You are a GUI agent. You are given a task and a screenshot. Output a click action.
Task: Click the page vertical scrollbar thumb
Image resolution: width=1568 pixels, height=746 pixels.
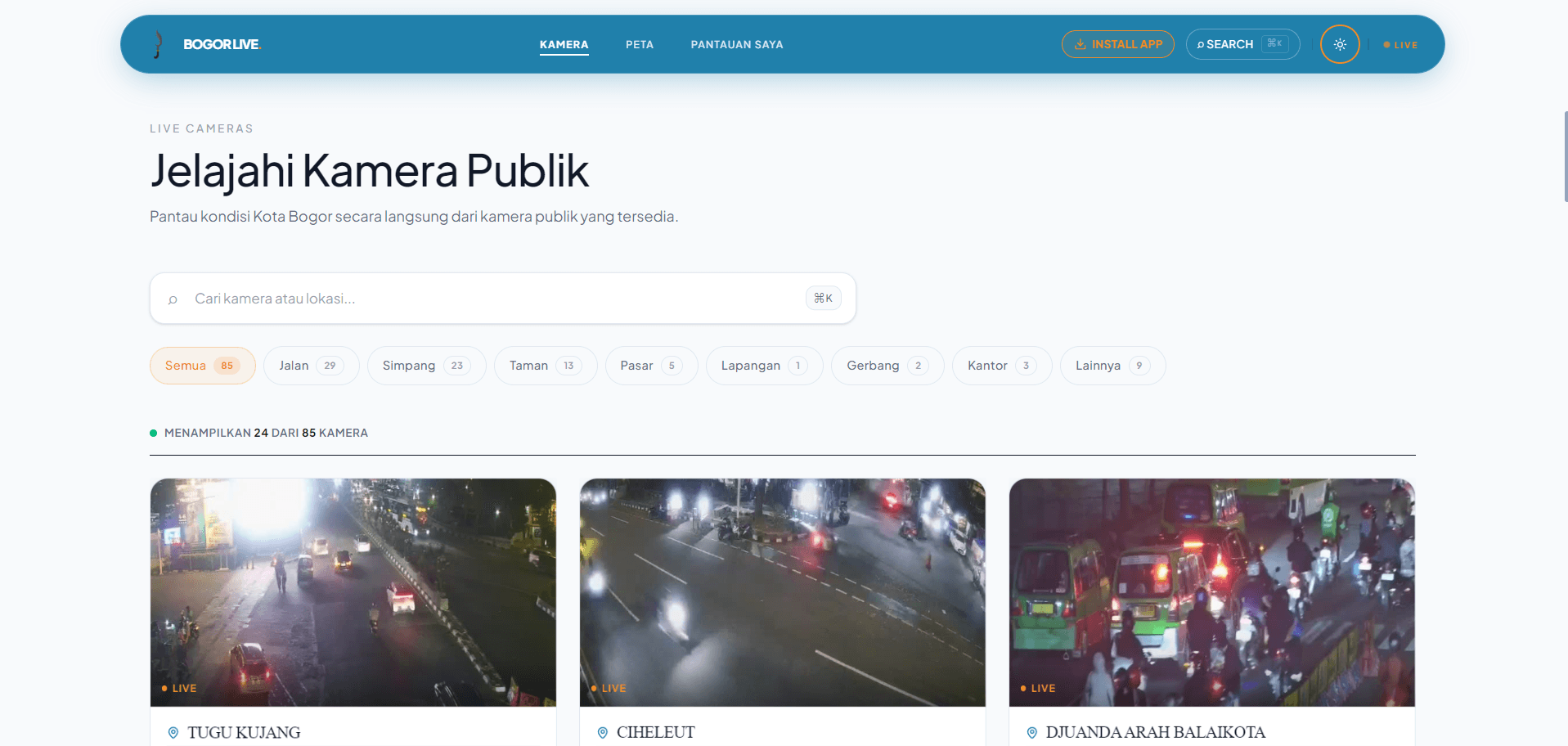(x=1566, y=157)
